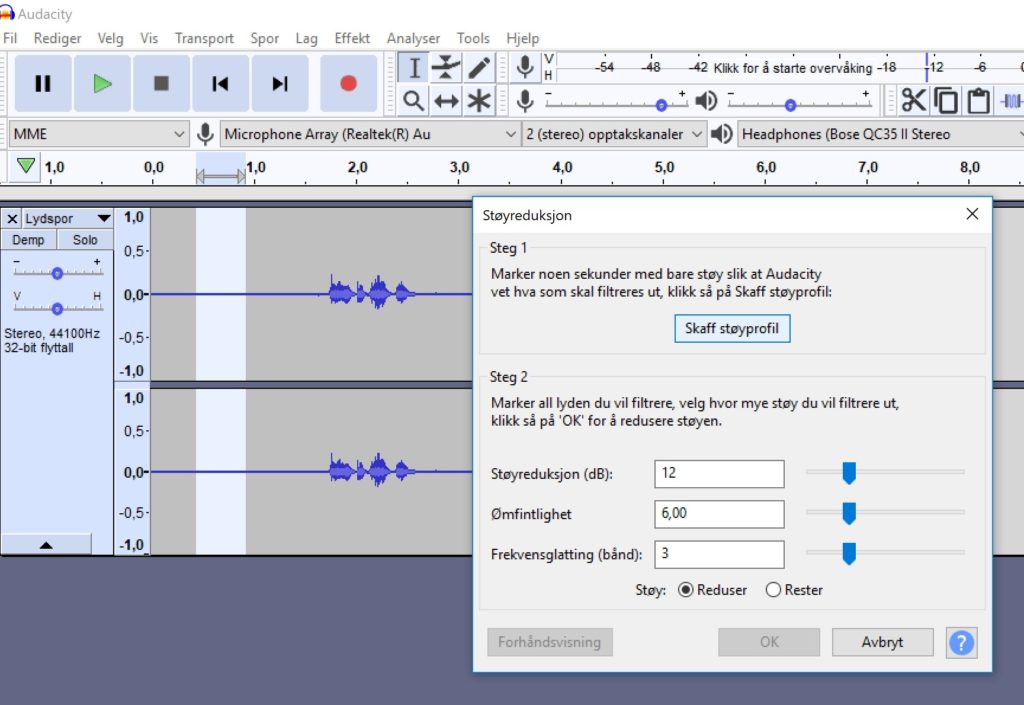Click the Skaff støyprofil button

pos(732,328)
